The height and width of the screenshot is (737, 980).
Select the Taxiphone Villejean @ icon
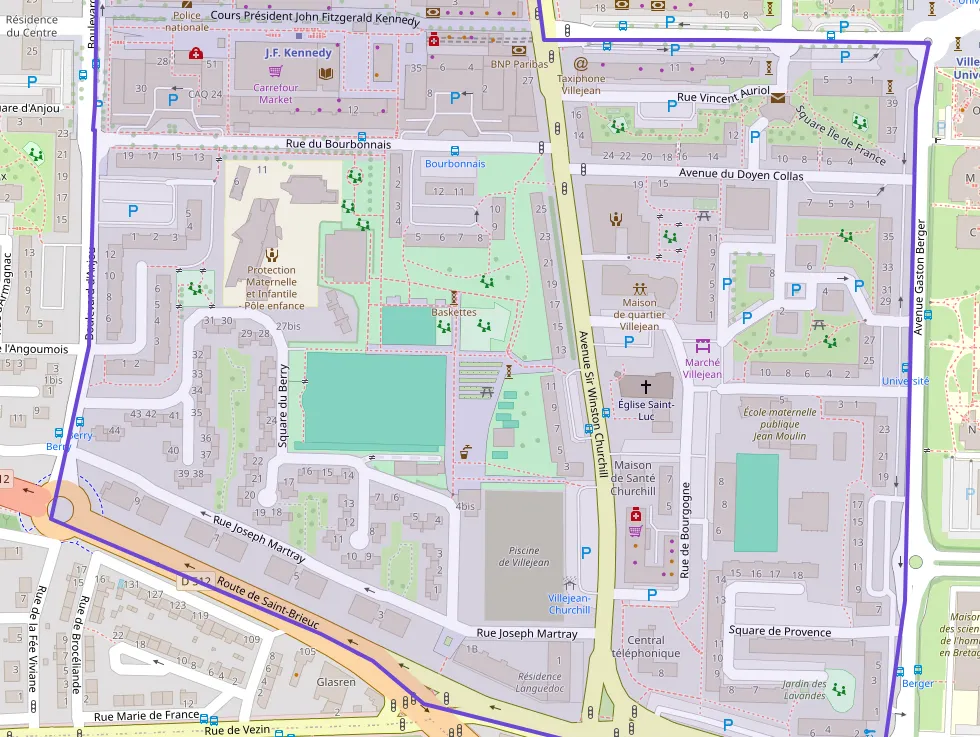[x=581, y=63]
